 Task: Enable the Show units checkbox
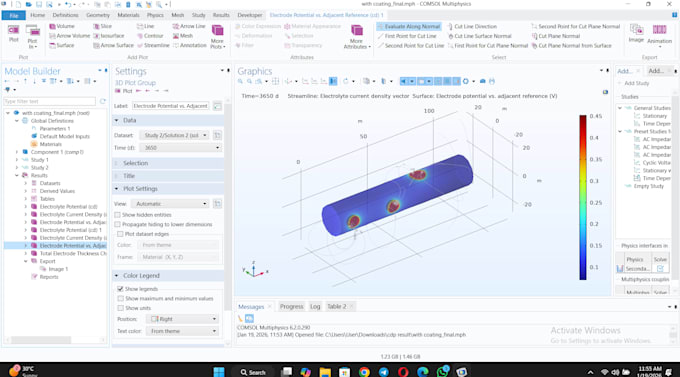[x=120, y=308]
